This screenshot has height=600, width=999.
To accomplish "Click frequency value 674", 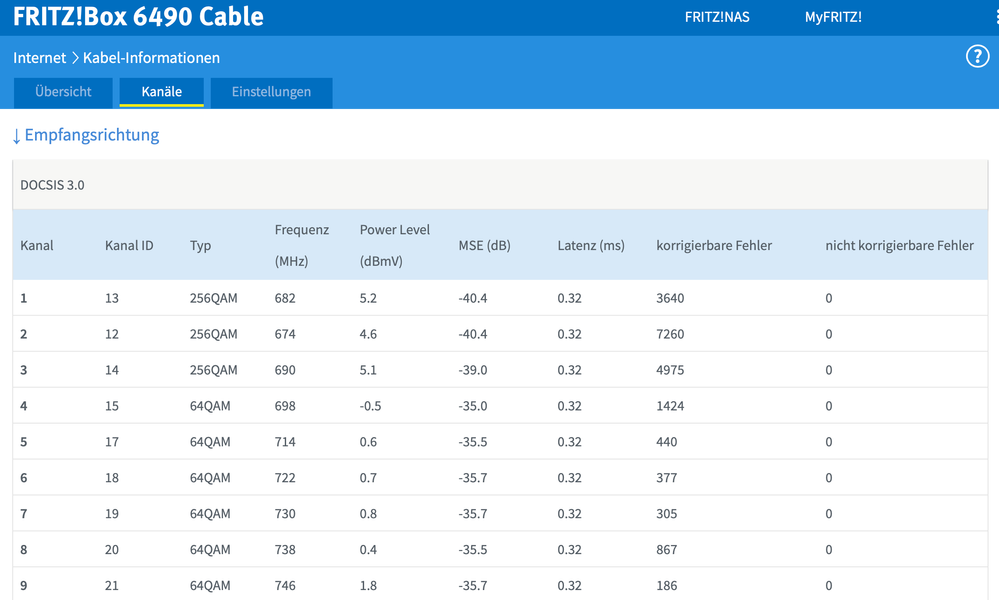I will [x=285, y=334].
